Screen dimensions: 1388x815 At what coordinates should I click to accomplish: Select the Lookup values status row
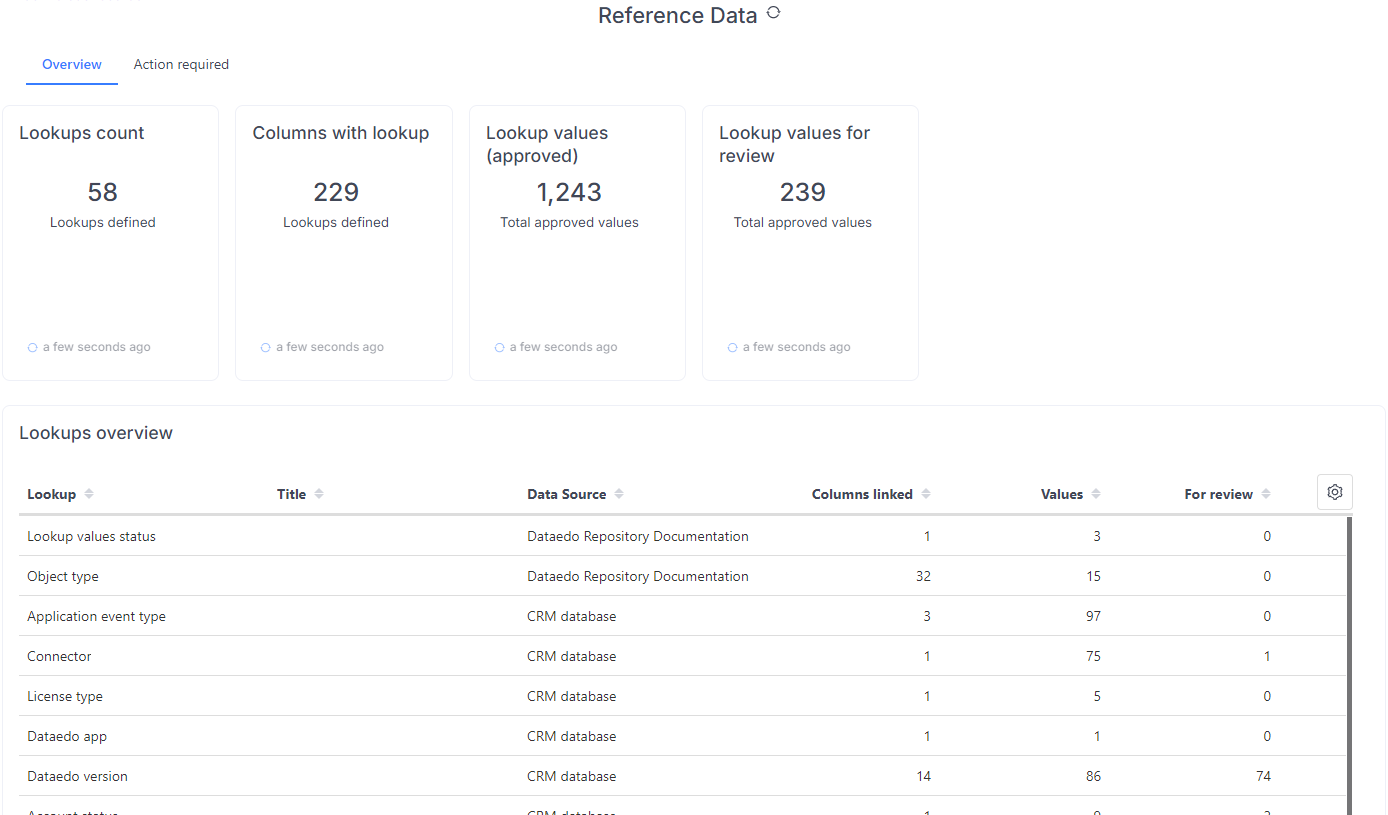(x=682, y=536)
